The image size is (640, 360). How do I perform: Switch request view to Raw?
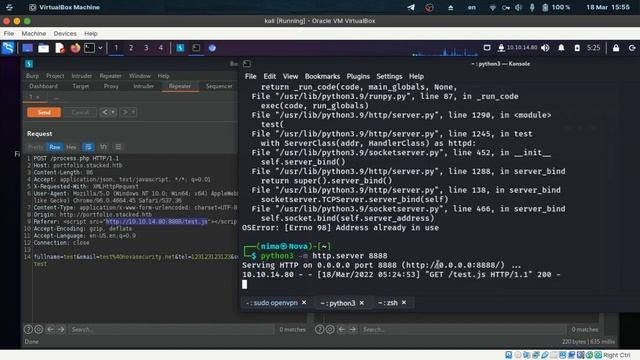point(55,147)
